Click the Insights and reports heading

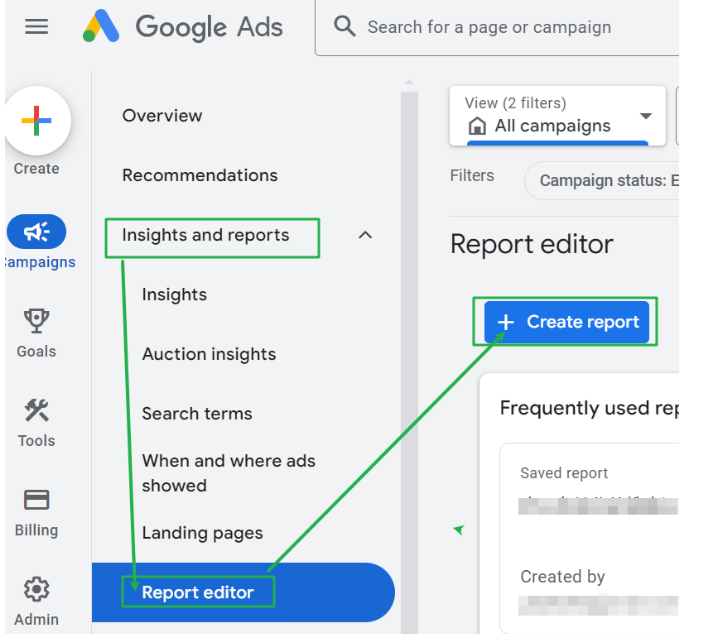pyautogui.click(x=206, y=235)
